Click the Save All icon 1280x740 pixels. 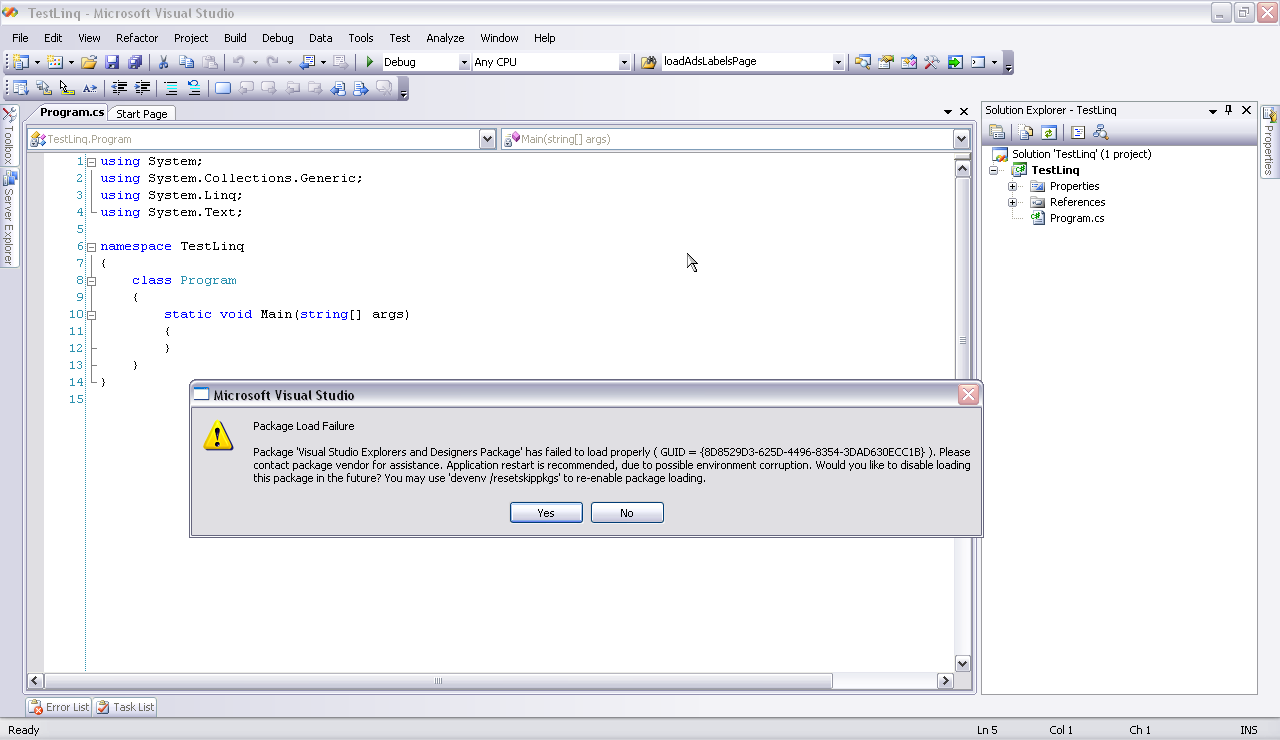pos(135,62)
